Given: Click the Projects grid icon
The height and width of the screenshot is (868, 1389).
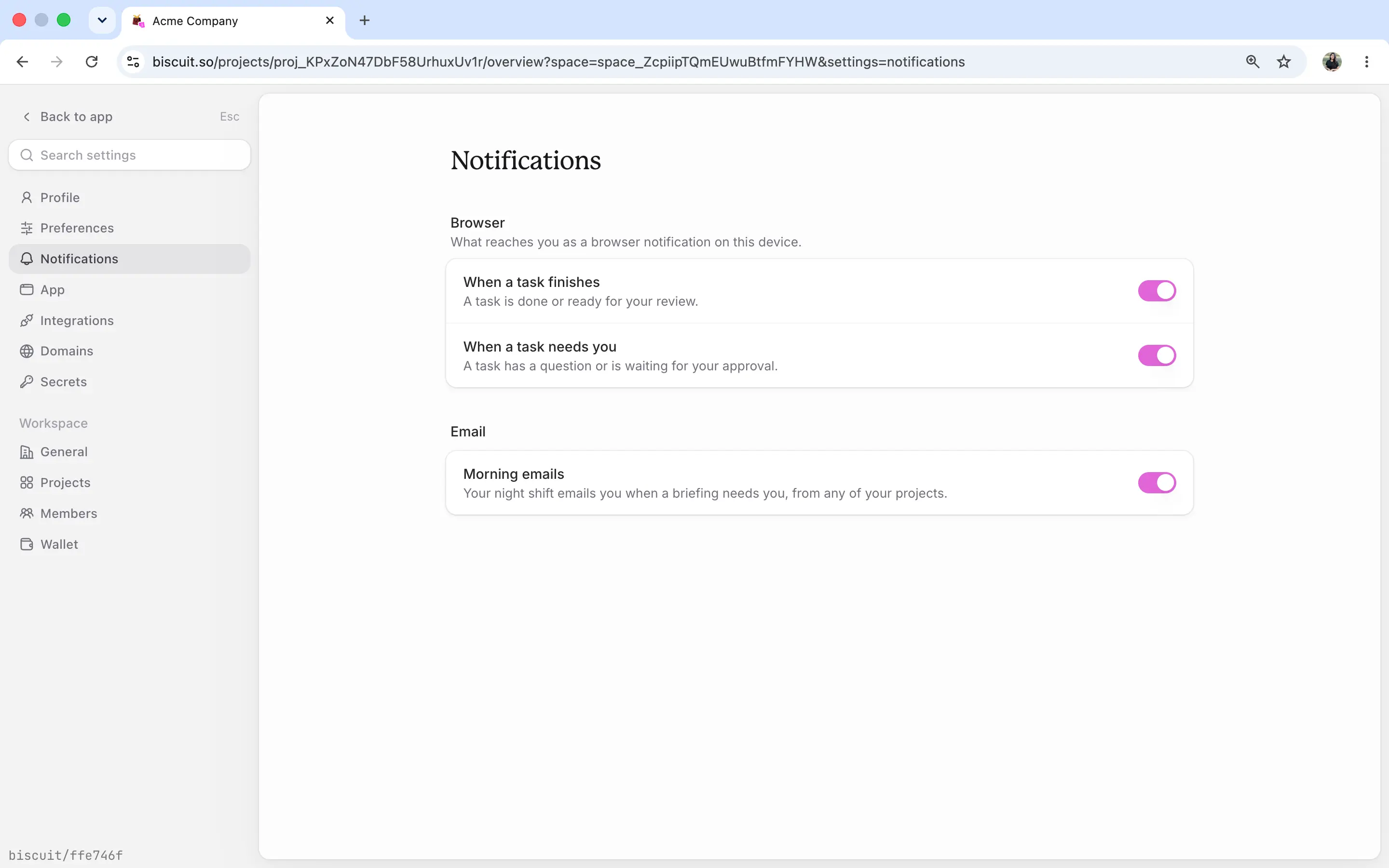Looking at the screenshot, I should [27, 482].
